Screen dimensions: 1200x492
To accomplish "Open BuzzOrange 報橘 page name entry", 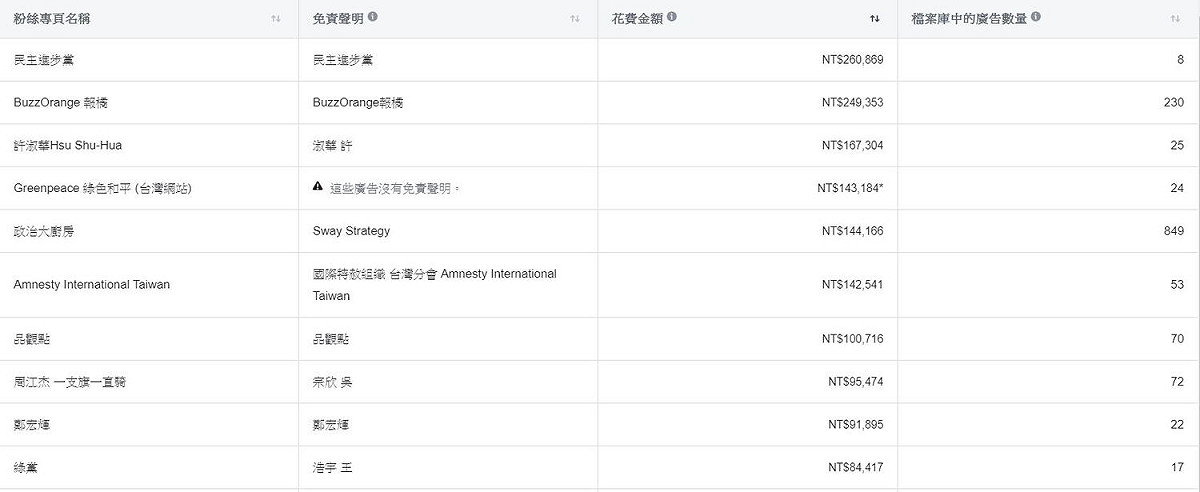I will 61,103.
